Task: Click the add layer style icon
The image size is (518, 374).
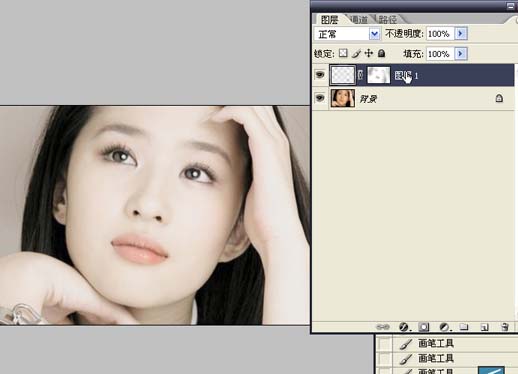Action: [404, 327]
